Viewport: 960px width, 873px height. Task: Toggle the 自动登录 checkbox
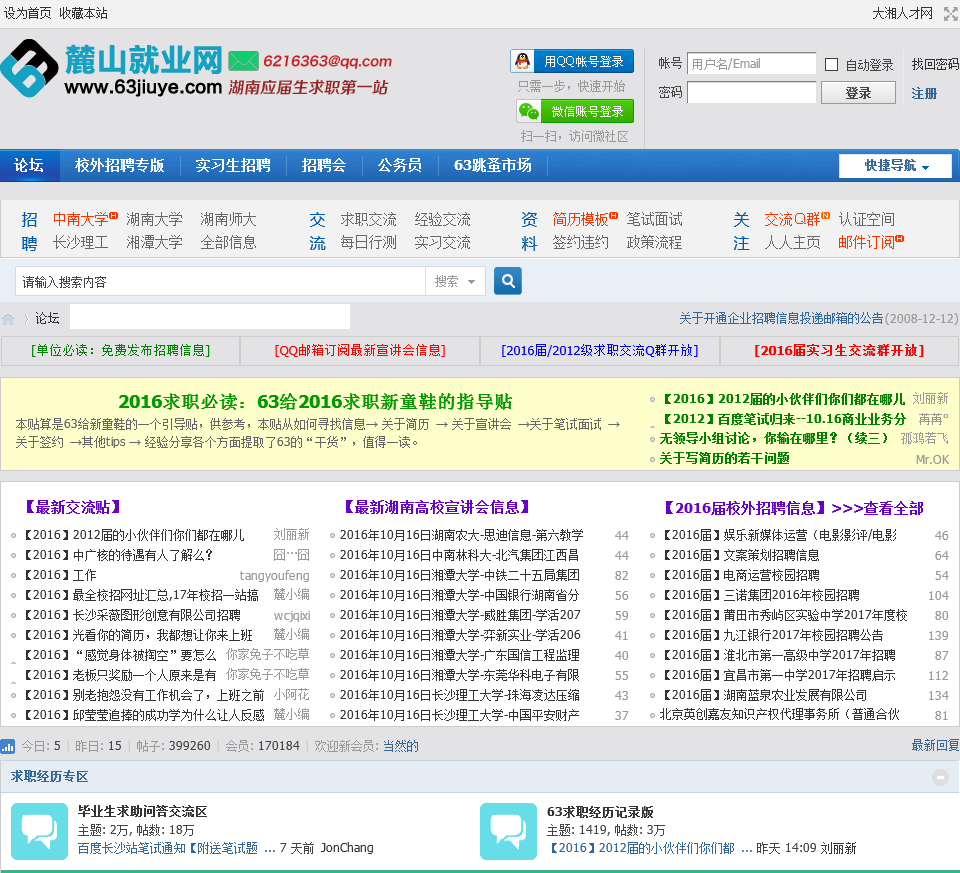click(x=831, y=64)
